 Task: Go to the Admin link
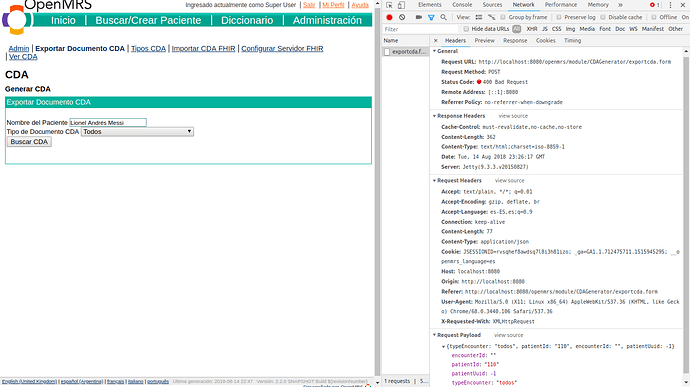pos(19,48)
